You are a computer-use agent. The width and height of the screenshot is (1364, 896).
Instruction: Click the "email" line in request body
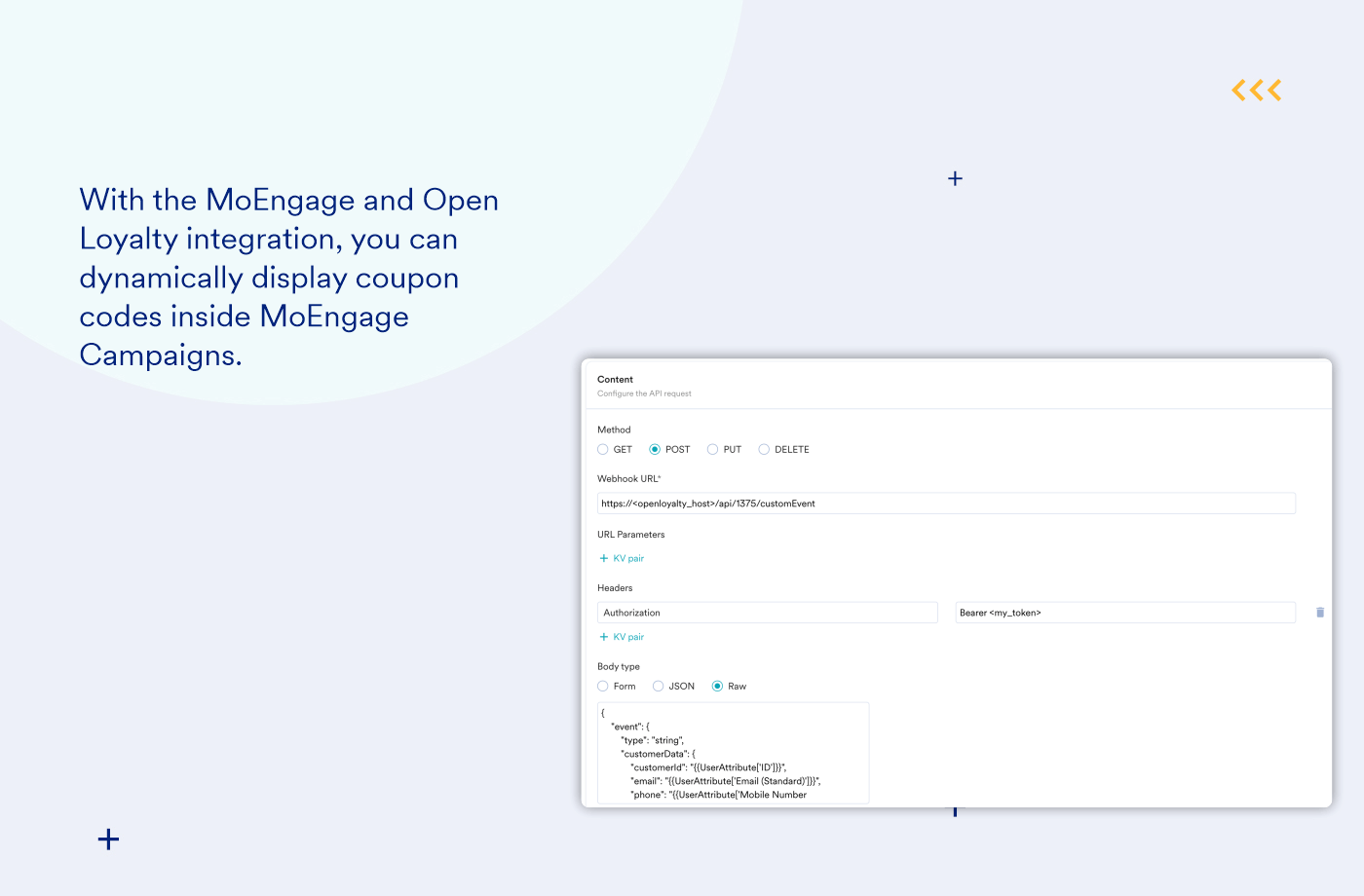point(726,781)
